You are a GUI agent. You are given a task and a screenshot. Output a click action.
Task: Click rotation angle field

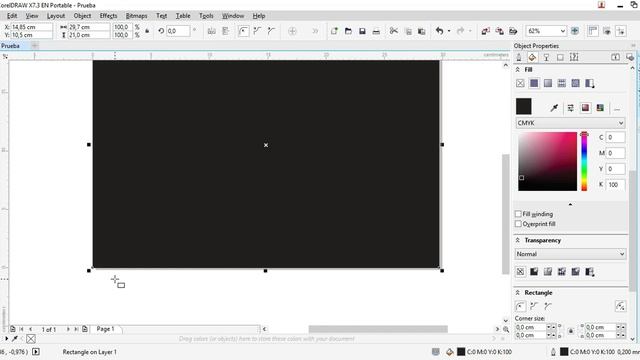pos(178,31)
